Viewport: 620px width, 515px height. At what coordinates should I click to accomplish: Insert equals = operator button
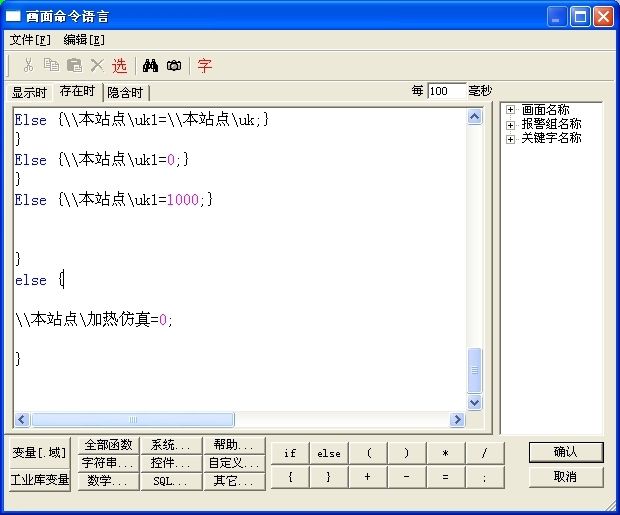coord(446,477)
